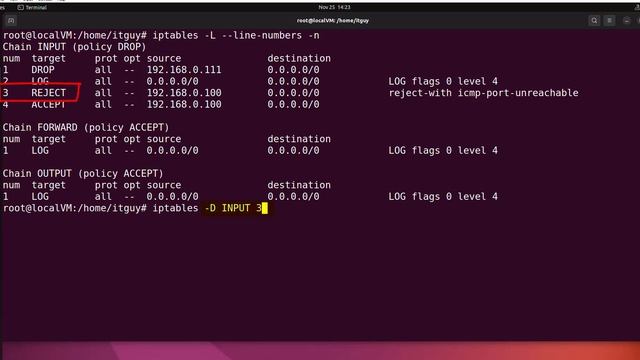The height and width of the screenshot is (360, 640).
Task: Click the highlighted '-D INPUT 3' command text
Action: coord(233,208)
